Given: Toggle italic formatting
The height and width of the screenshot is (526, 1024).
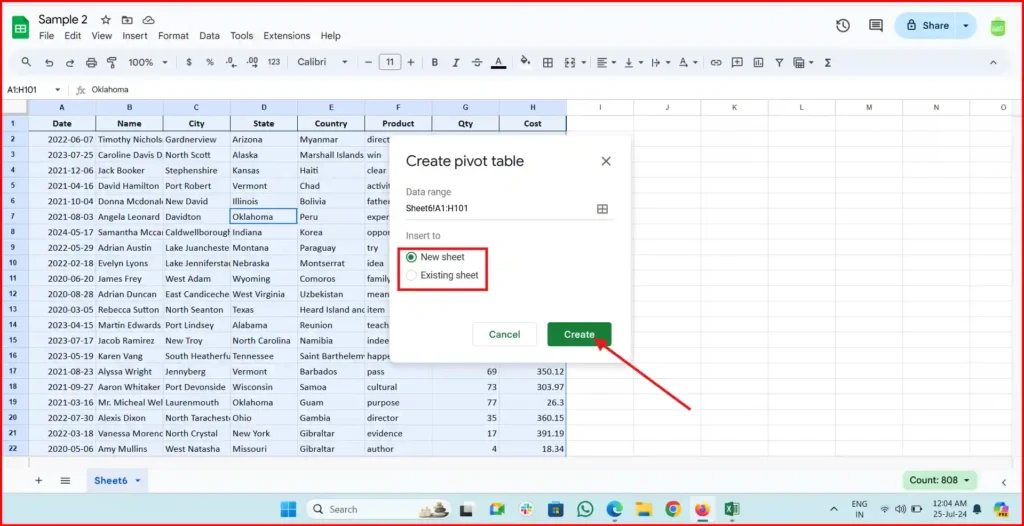Looking at the screenshot, I should (456, 63).
